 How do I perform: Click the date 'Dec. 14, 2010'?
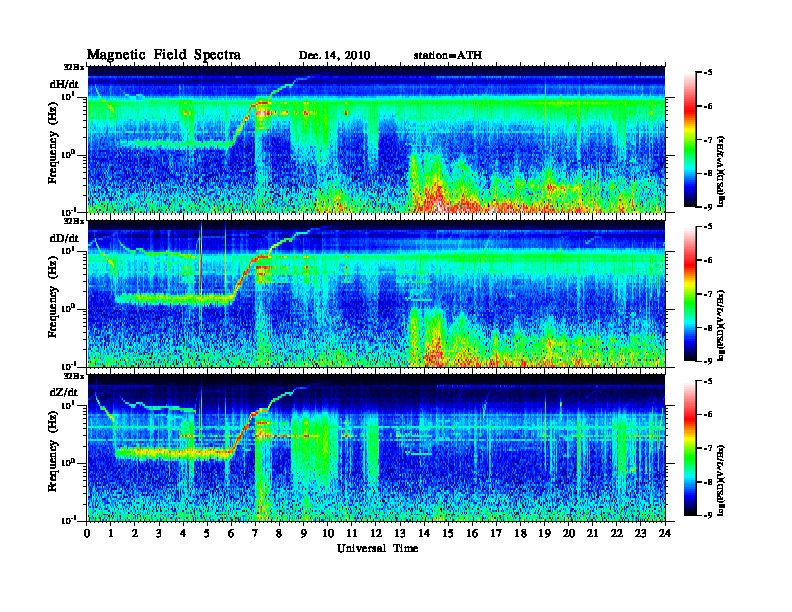(334, 56)
